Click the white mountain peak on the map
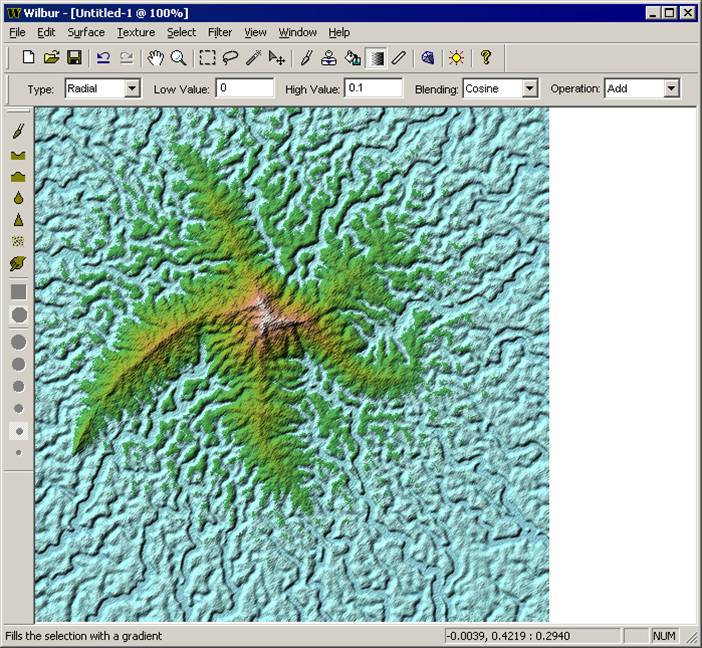Image resolution: width=702 pixels, height=648 pixels. [x=265, y=316]
